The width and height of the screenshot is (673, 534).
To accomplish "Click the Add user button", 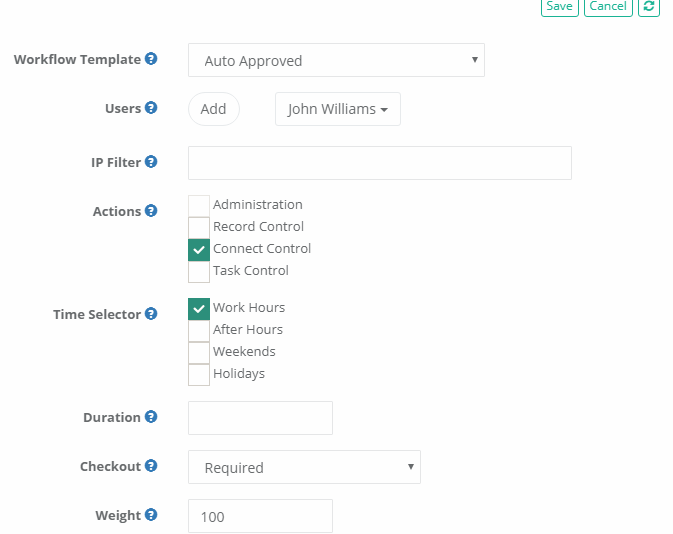I will point(213,110).
